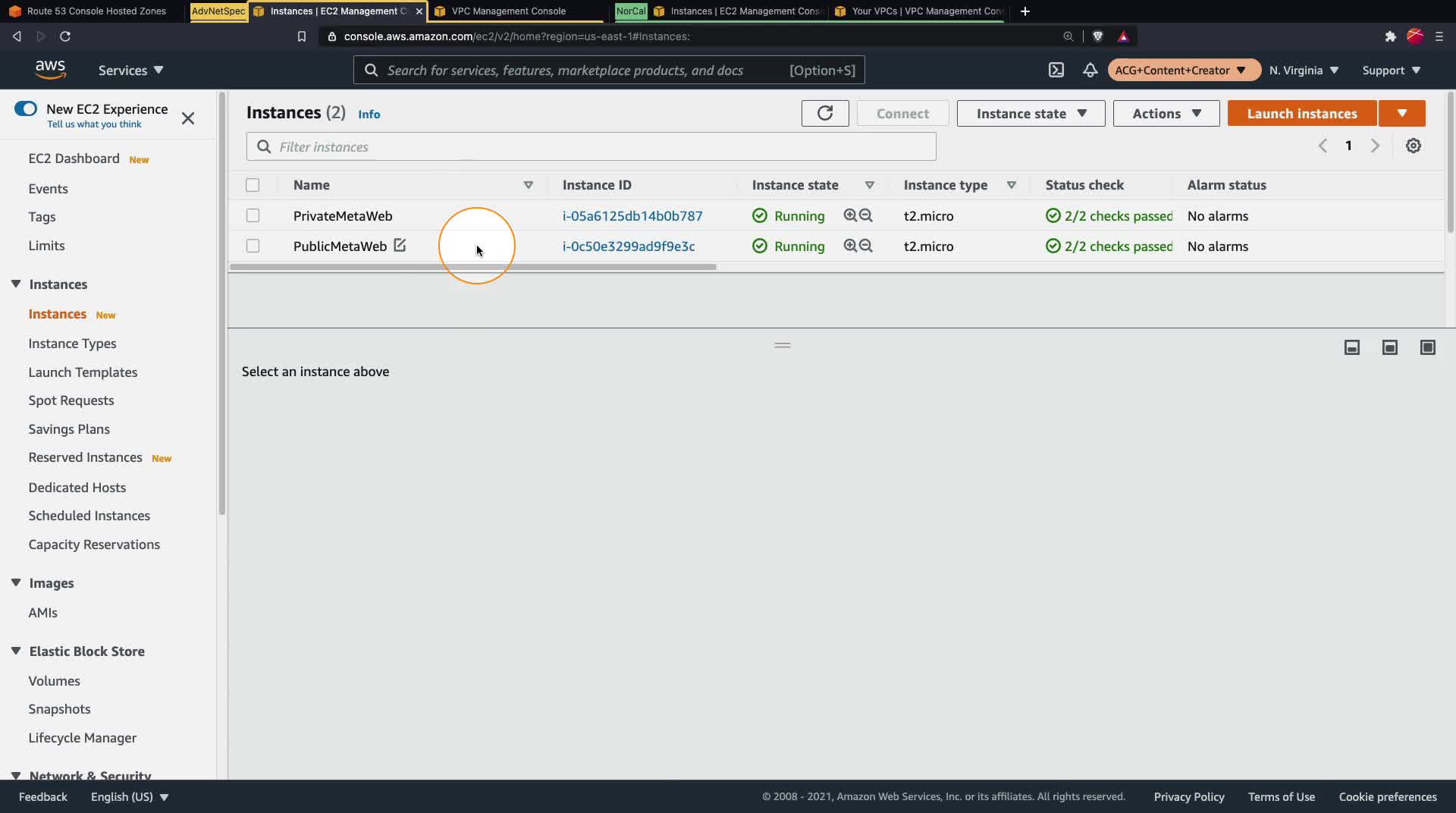Open the Privacy Policy link
The image size is (1456, 813).
[x=1189, y=796]
